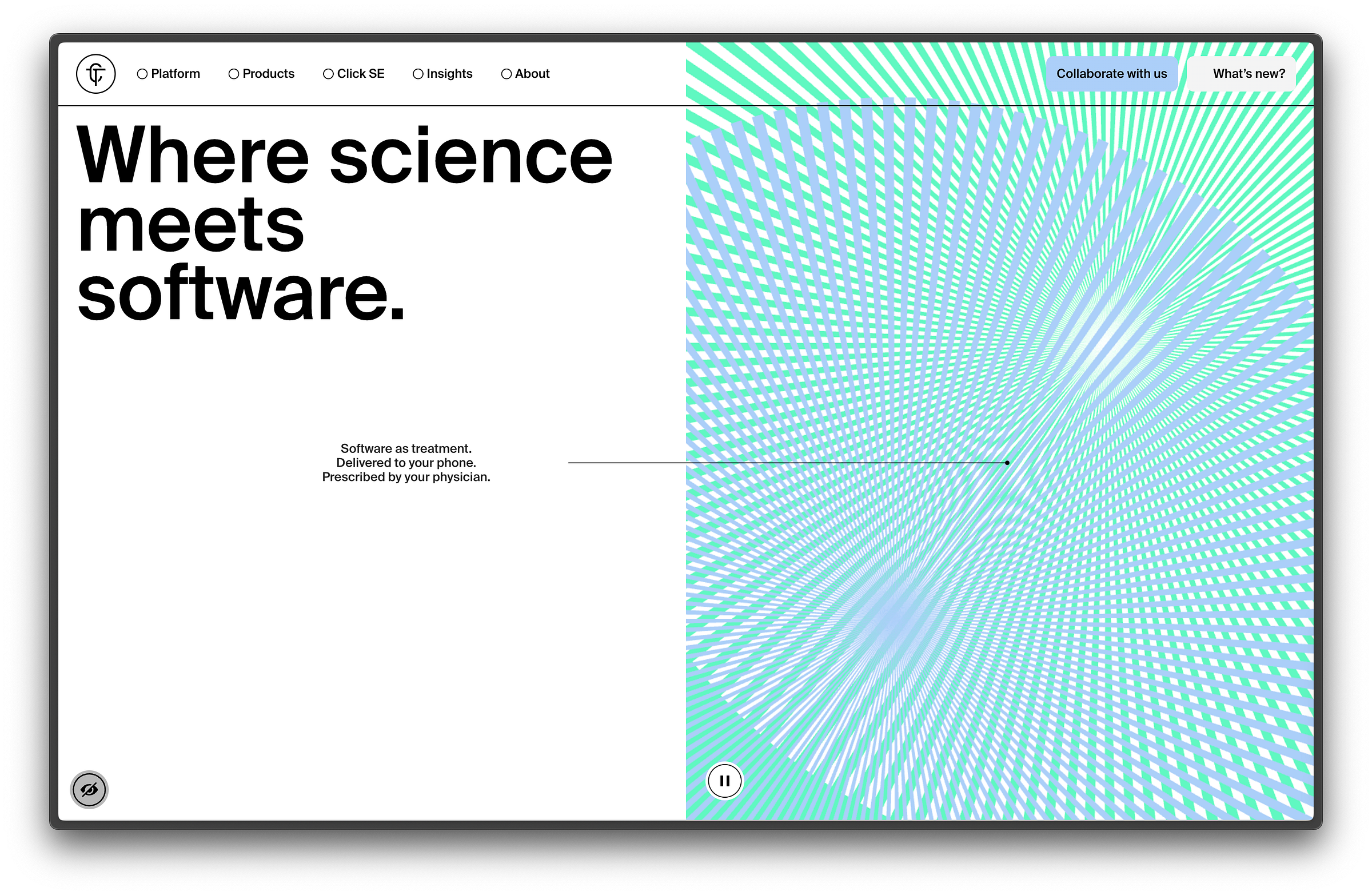Click the circle bullet beside About

click(x=506, y=74)
